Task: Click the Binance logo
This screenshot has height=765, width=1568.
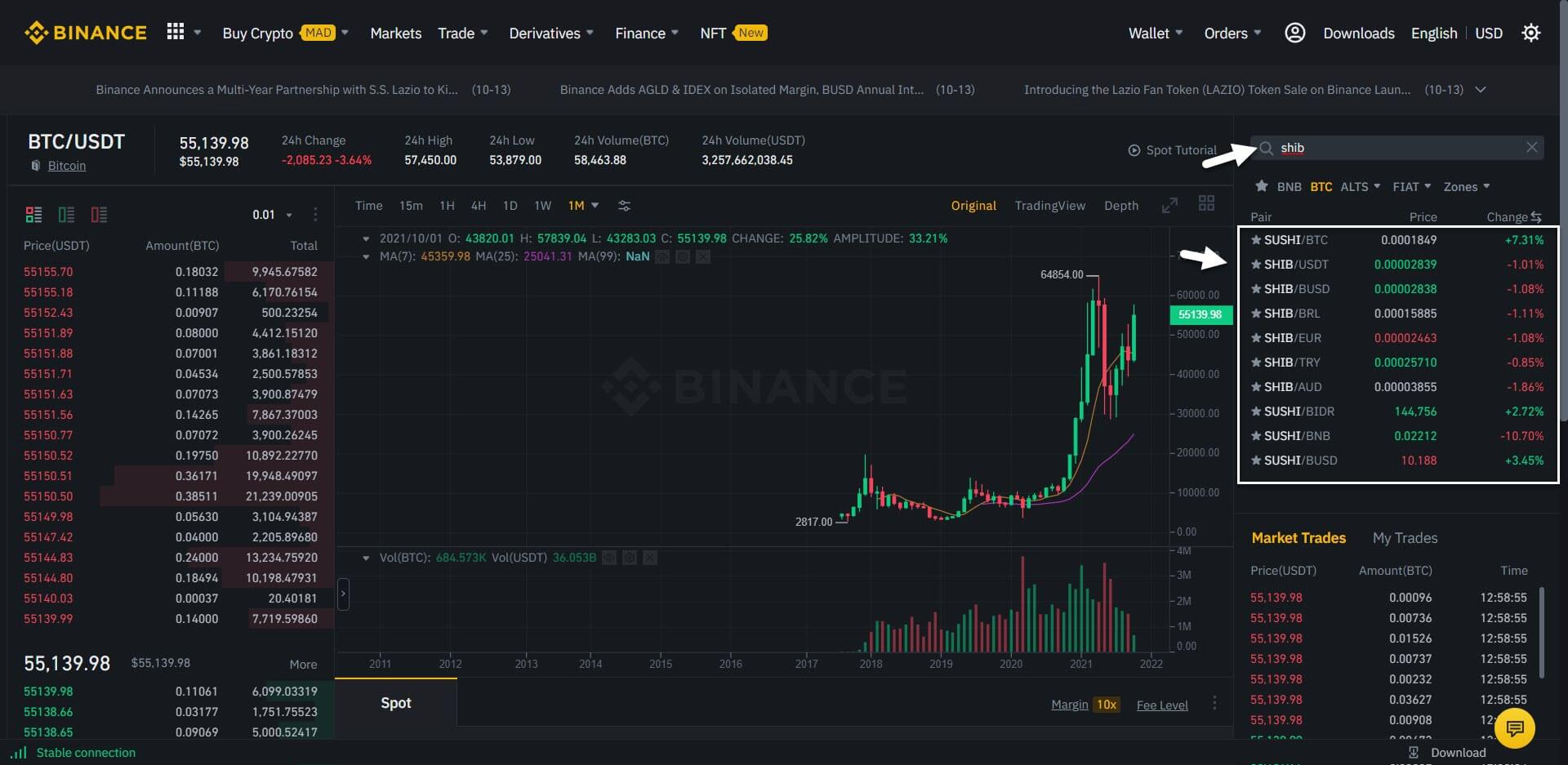Action: (x=86, y=33)
